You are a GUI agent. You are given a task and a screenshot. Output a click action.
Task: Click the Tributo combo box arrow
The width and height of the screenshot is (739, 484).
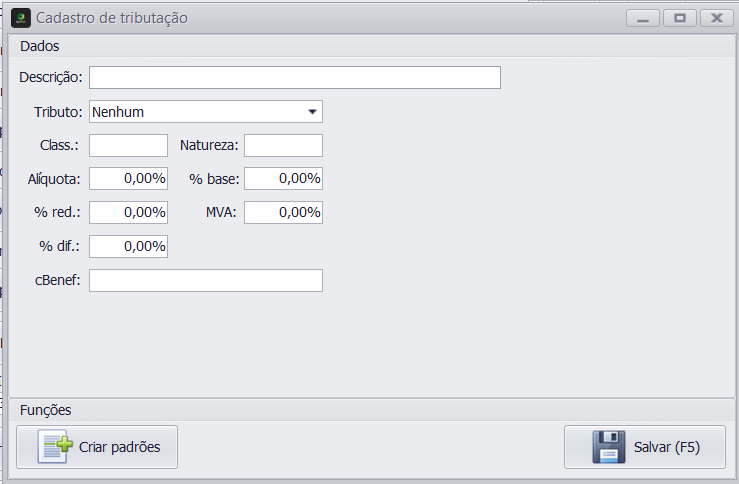pyautogui.click(x=312, y=112)
